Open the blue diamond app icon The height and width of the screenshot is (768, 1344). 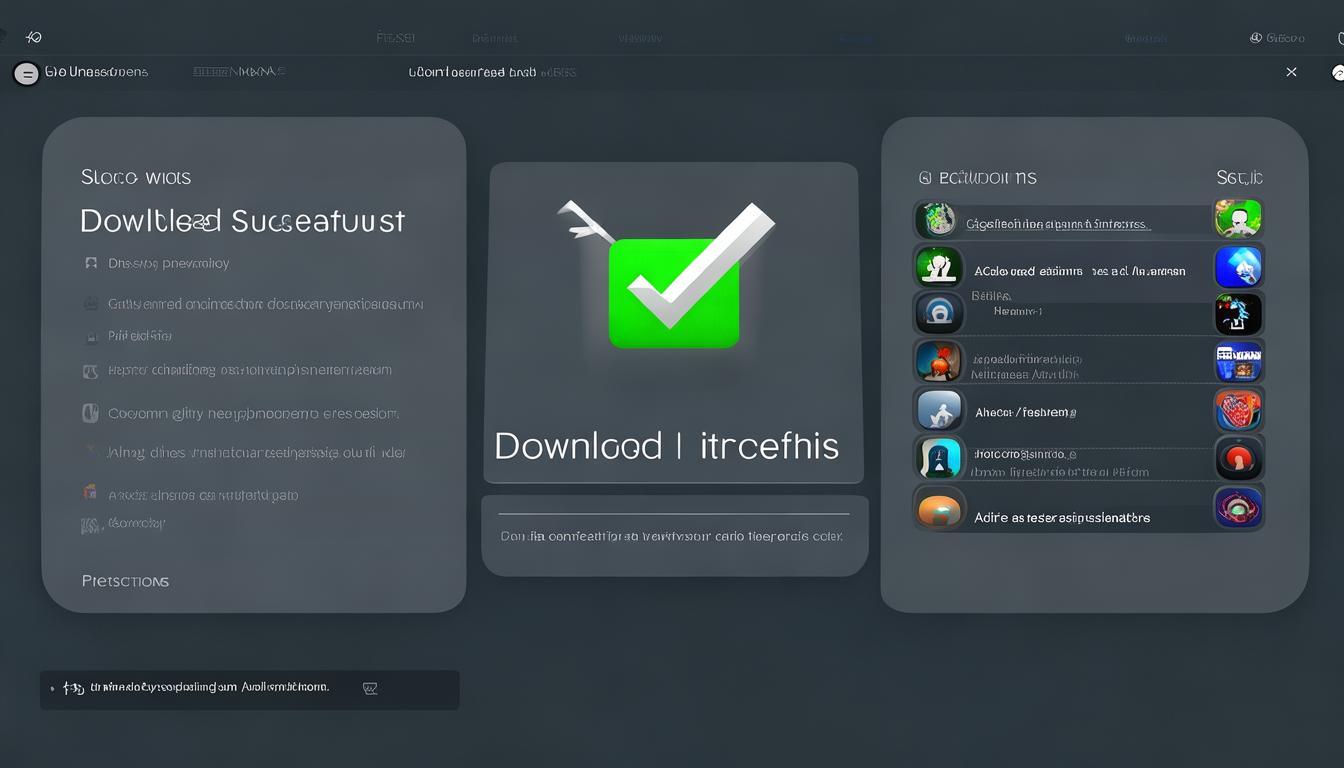click(x=1238, y=267)
